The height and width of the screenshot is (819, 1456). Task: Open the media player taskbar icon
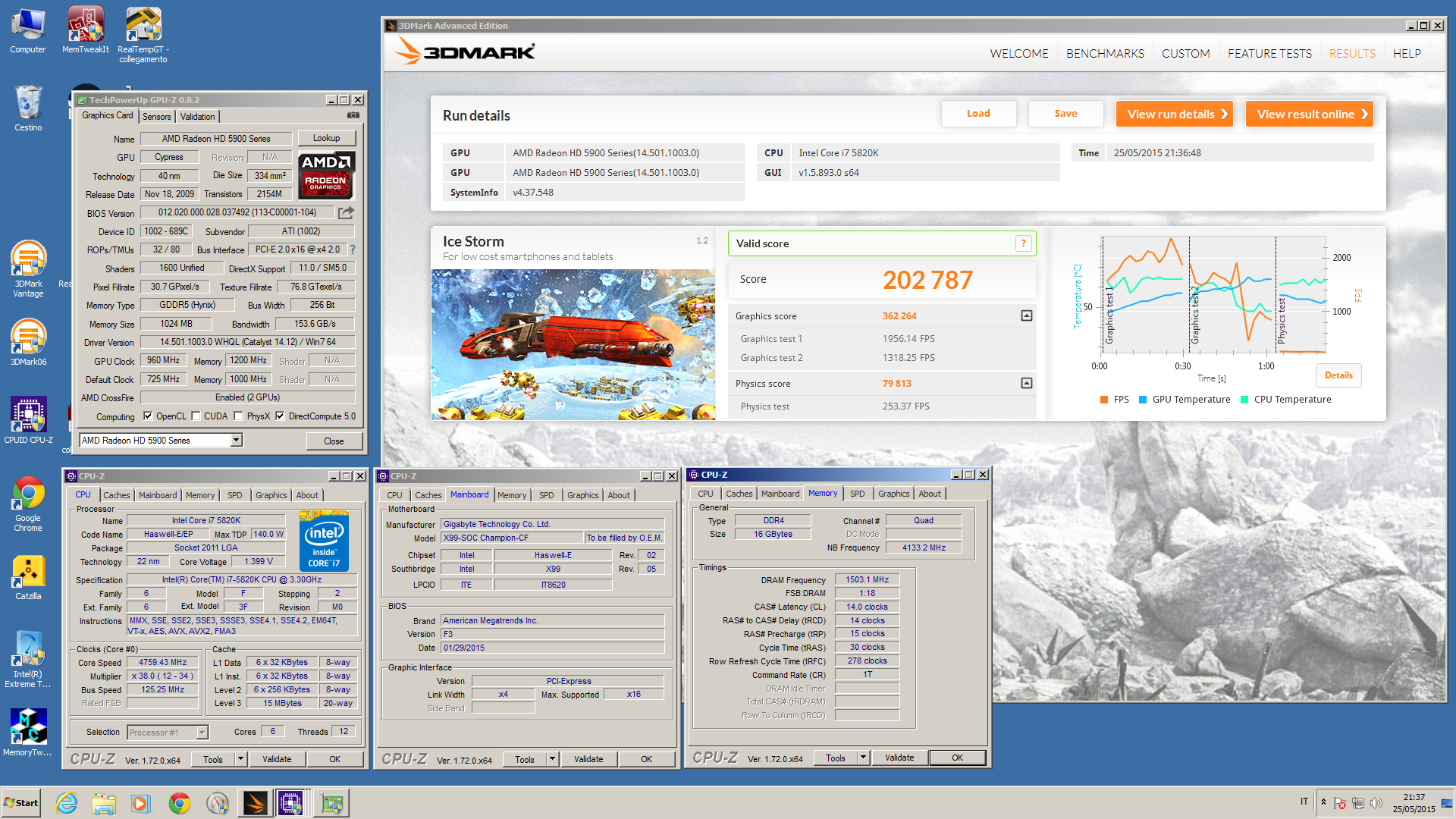click(141, 803)
